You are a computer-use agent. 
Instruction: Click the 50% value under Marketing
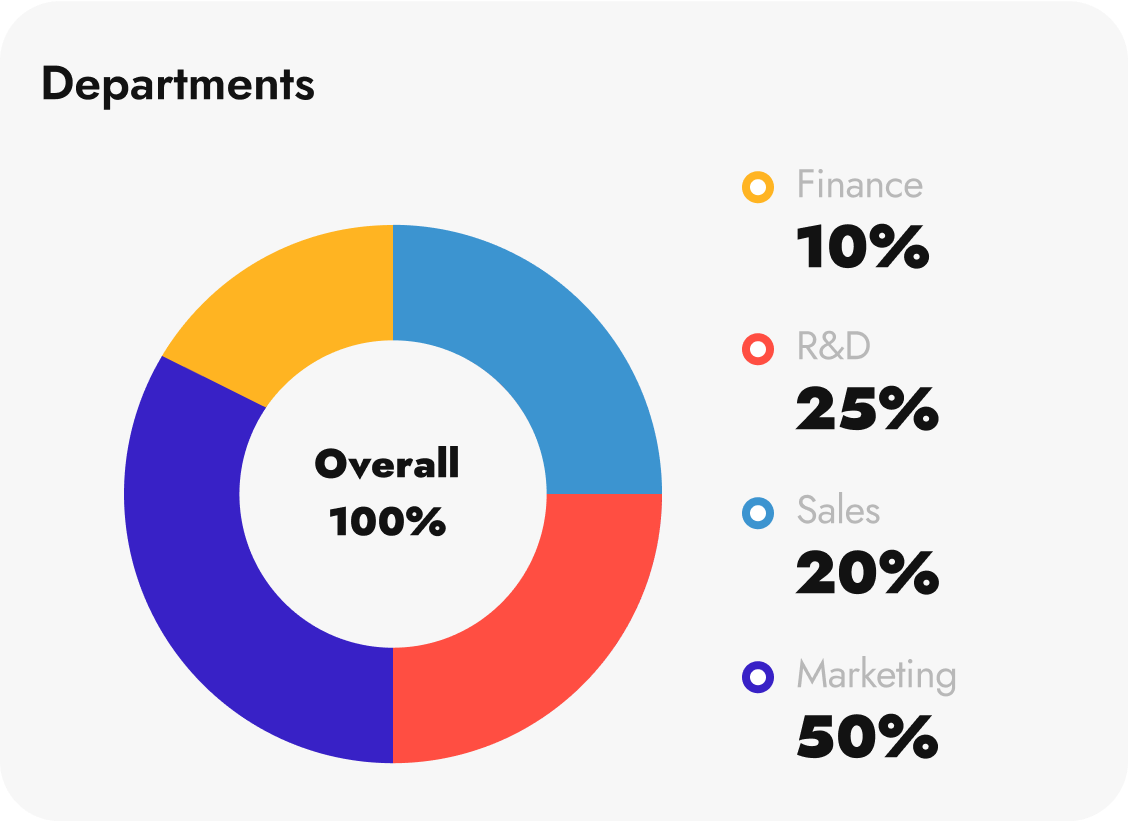click(867, 737)
